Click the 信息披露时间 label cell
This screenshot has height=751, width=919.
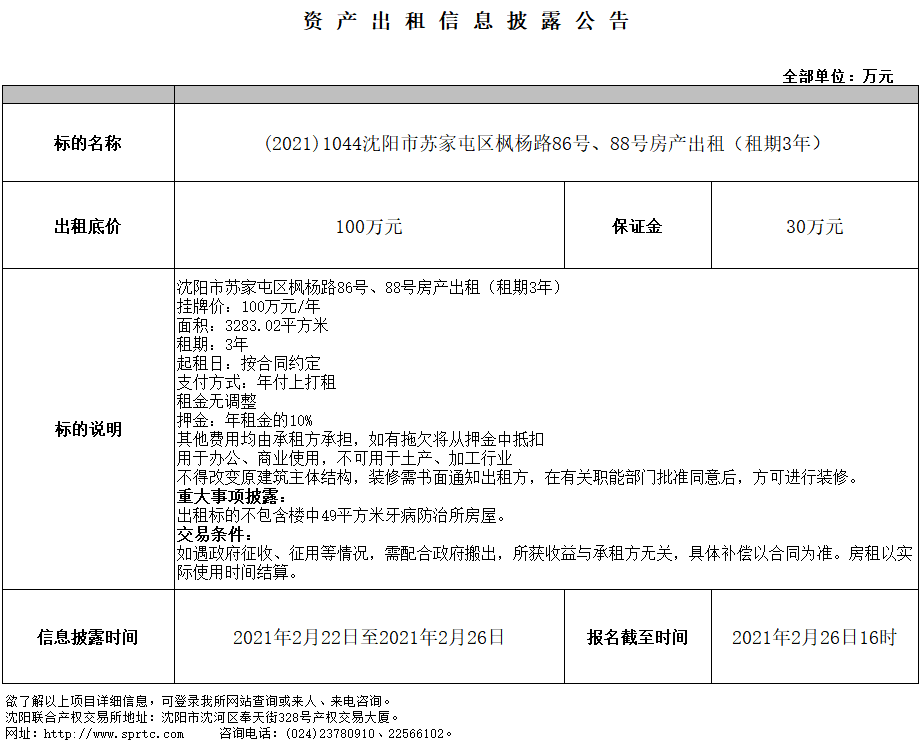click(88, 637)
